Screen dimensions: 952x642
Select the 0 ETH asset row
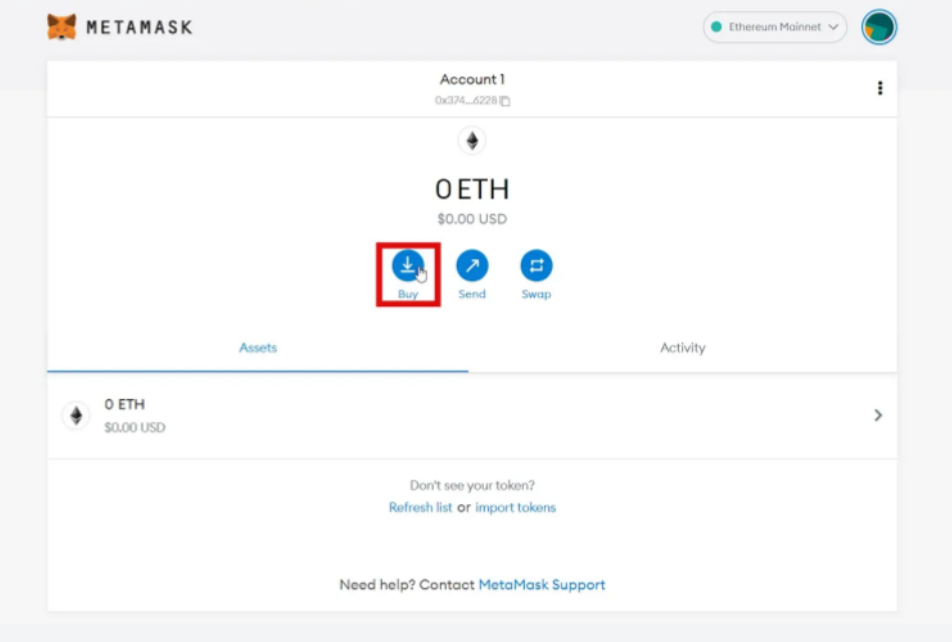pos(472,415)
